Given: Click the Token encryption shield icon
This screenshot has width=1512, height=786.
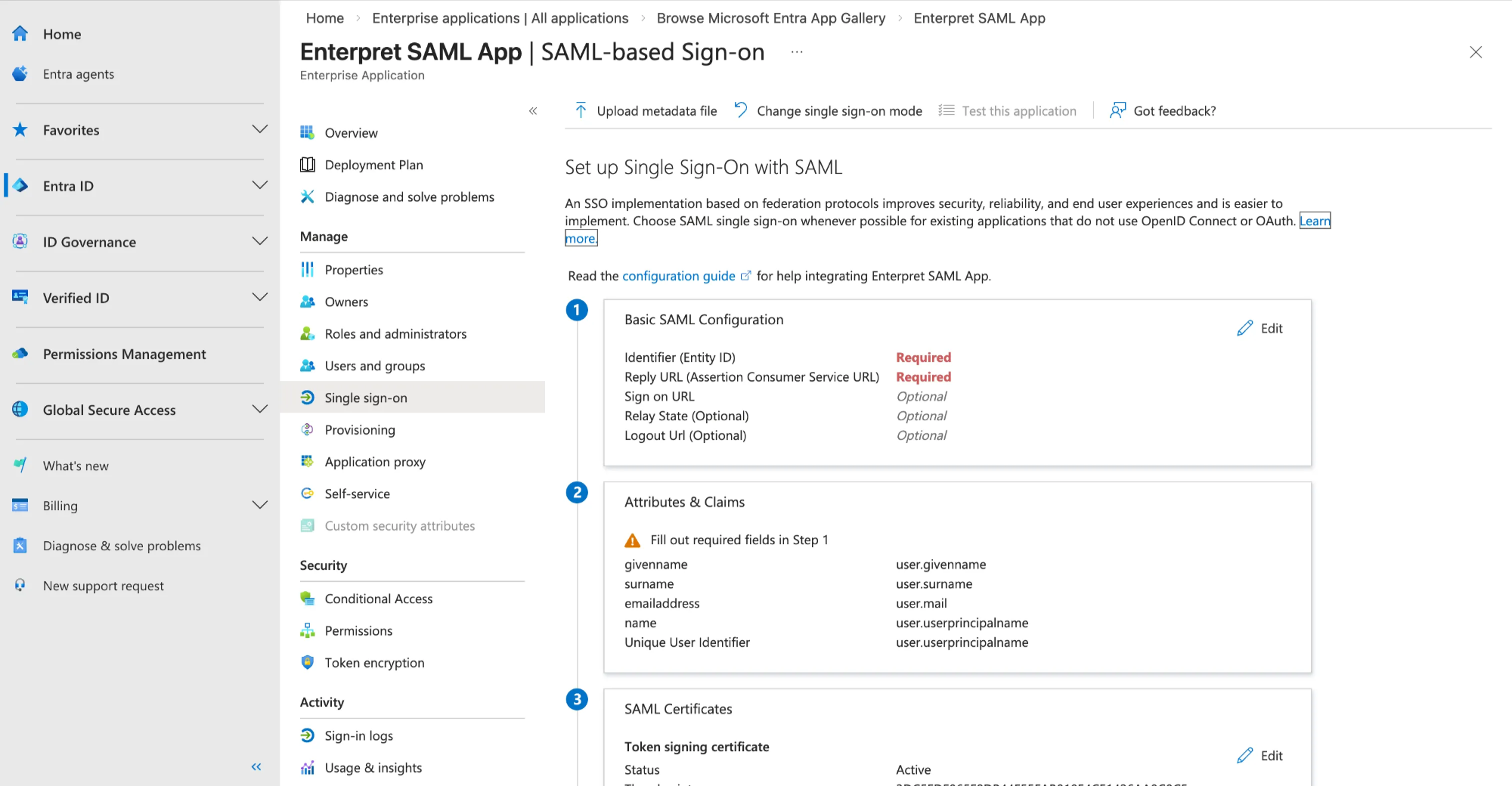Looking at the screenshot, I should click(x=308, y=662).
